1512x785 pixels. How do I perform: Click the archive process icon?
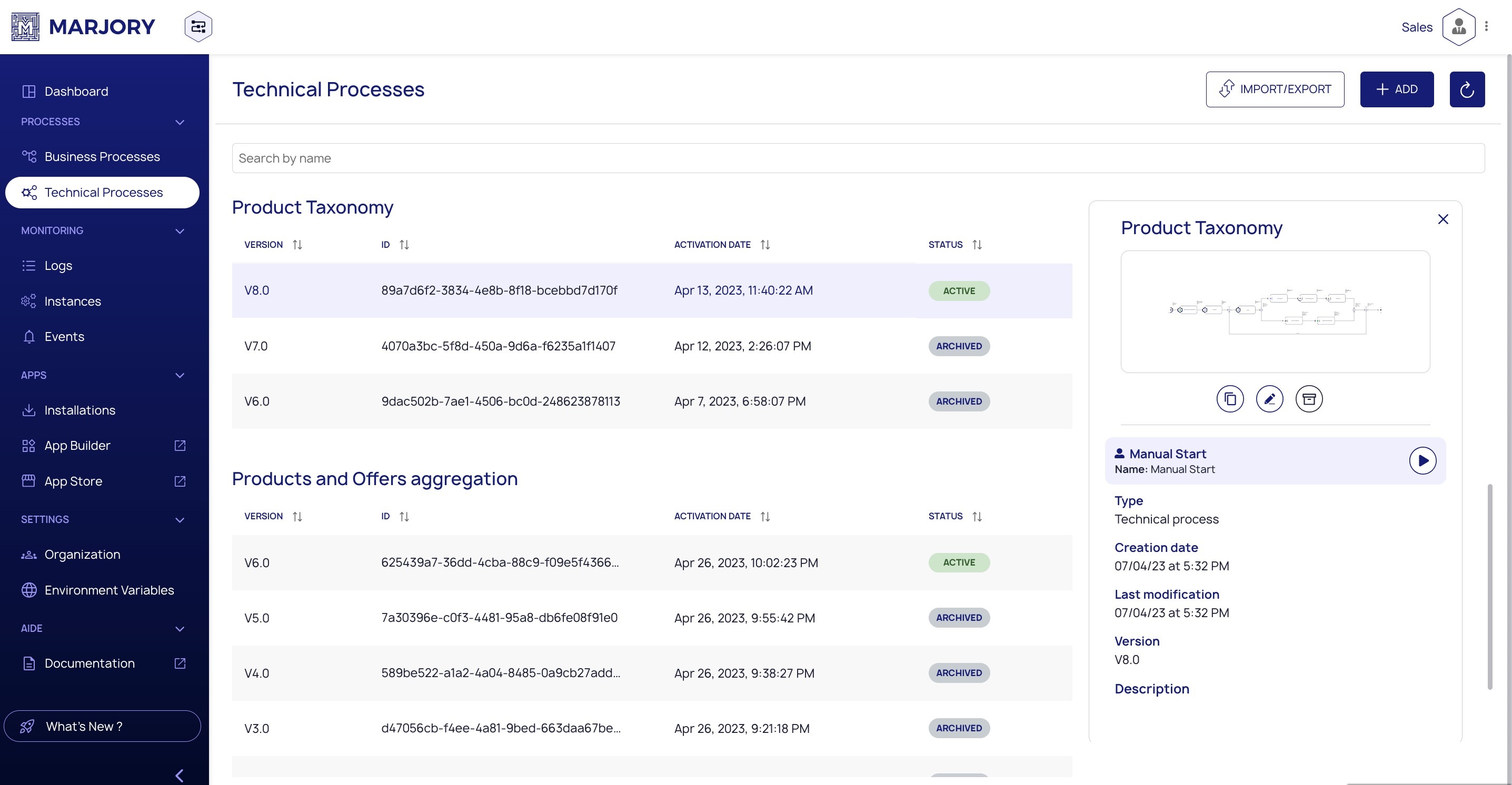[x=1308, y=399]
